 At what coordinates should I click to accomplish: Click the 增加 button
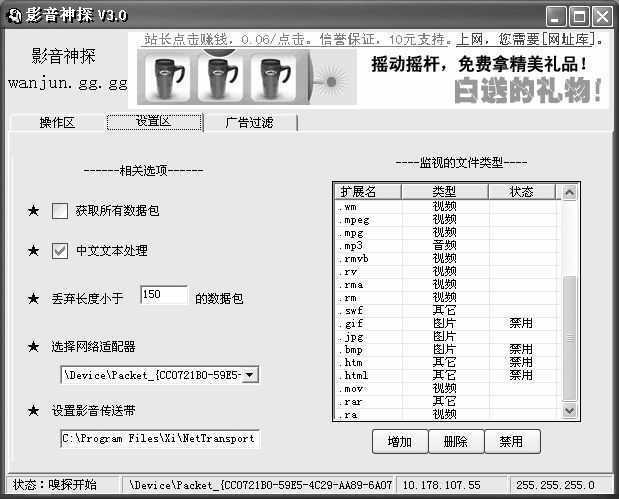pos(399,441)
